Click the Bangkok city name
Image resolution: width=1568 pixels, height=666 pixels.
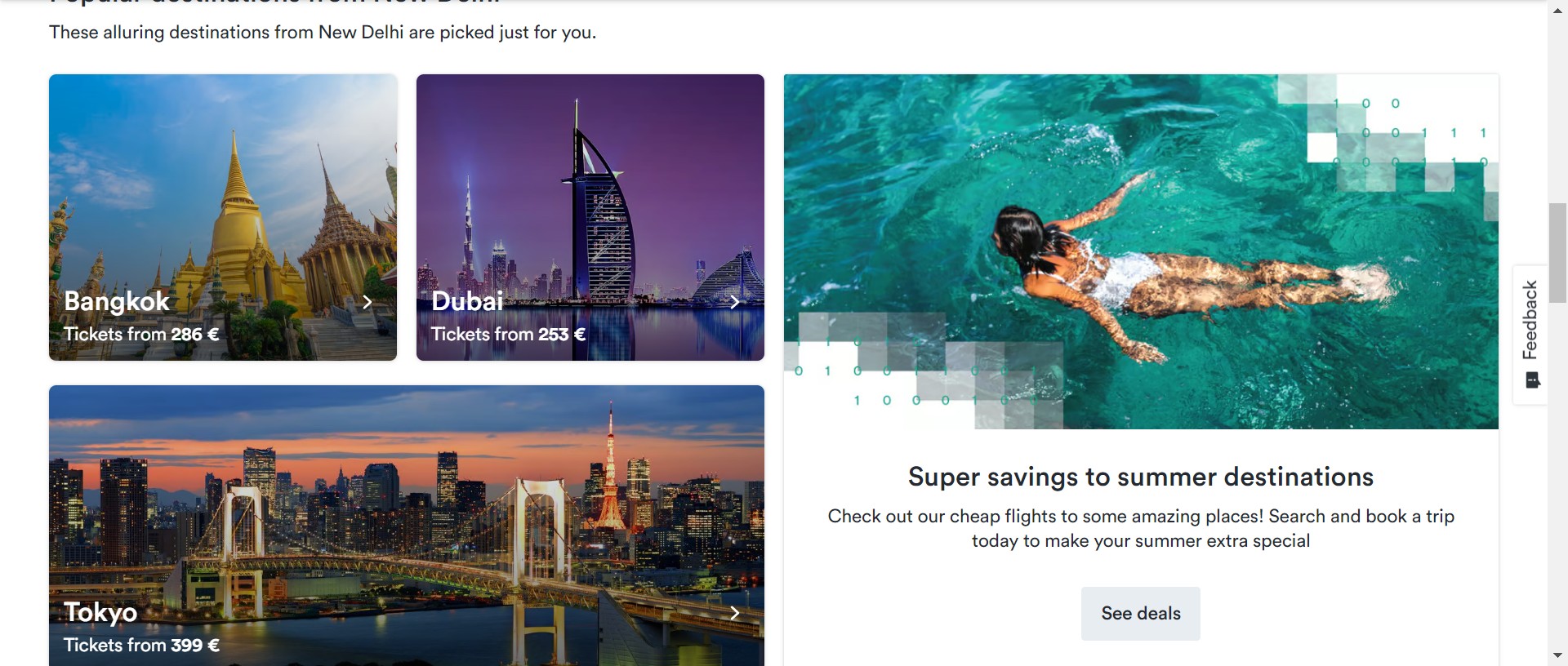[117, 301]
